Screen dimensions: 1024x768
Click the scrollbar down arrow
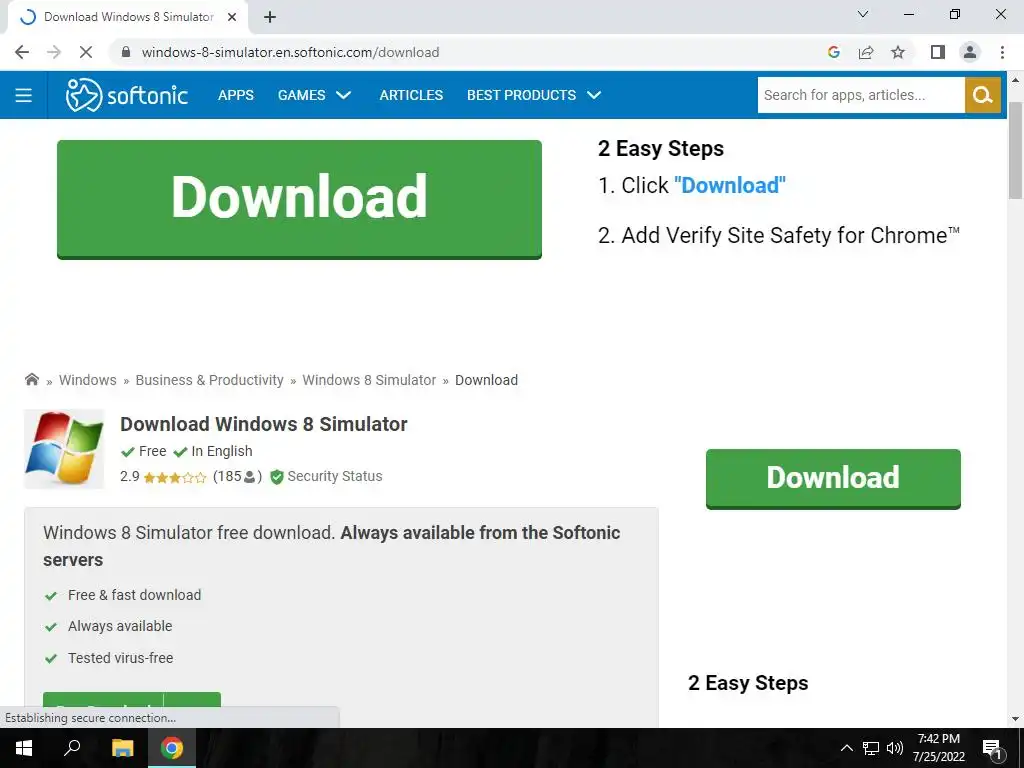(1016, 720)
